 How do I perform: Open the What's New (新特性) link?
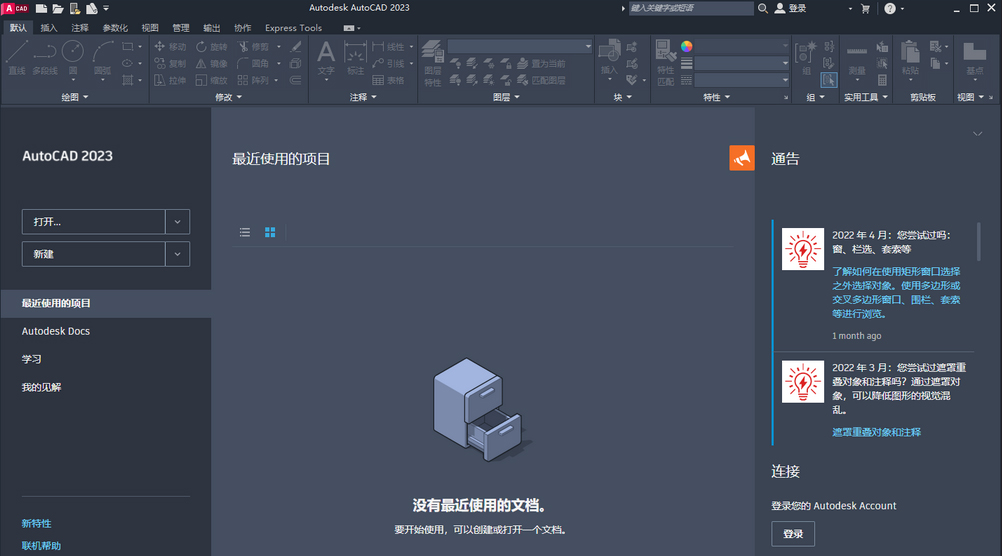tap(36, 523)
